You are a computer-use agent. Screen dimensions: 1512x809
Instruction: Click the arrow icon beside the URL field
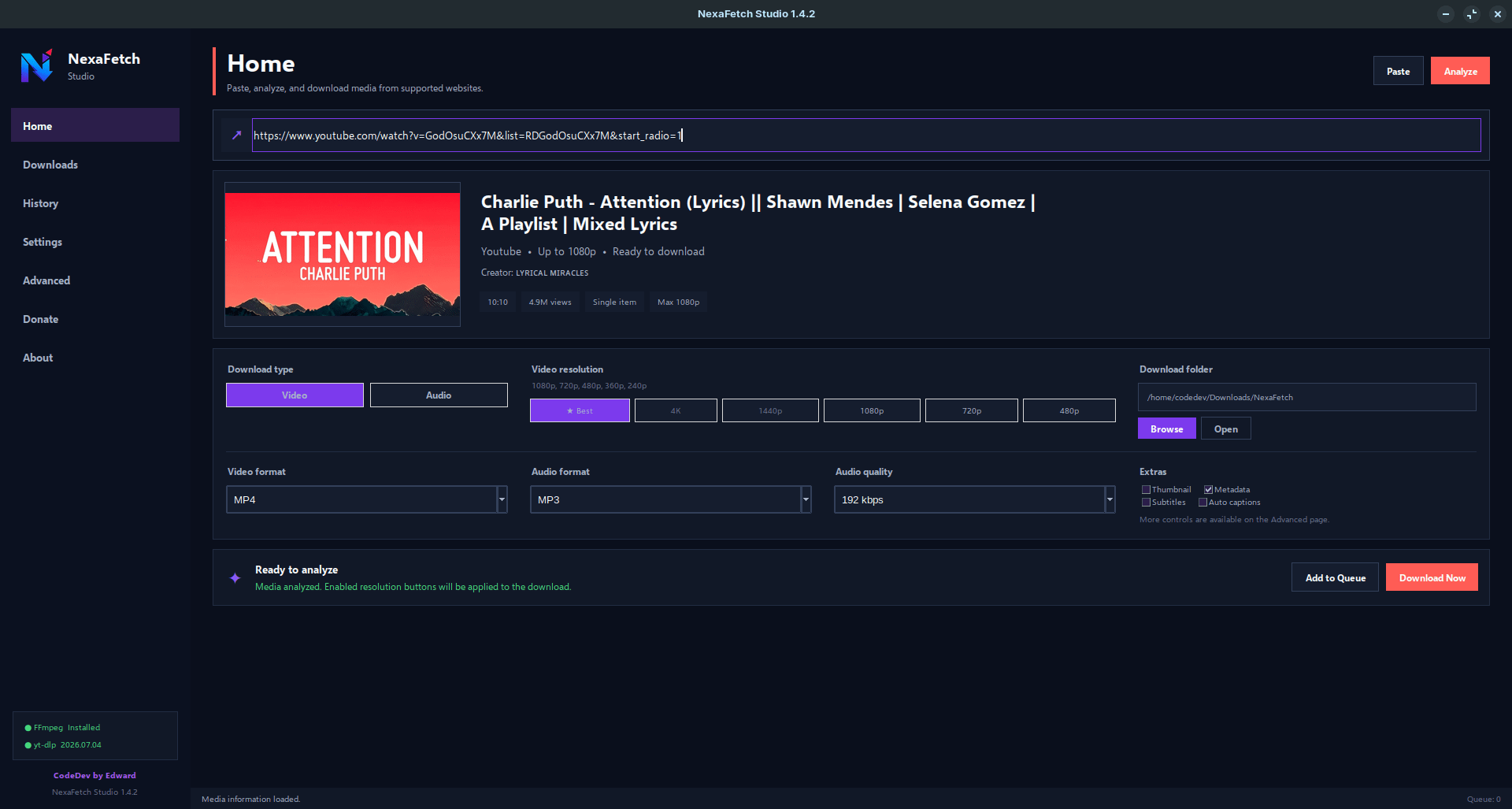(236, 135)
